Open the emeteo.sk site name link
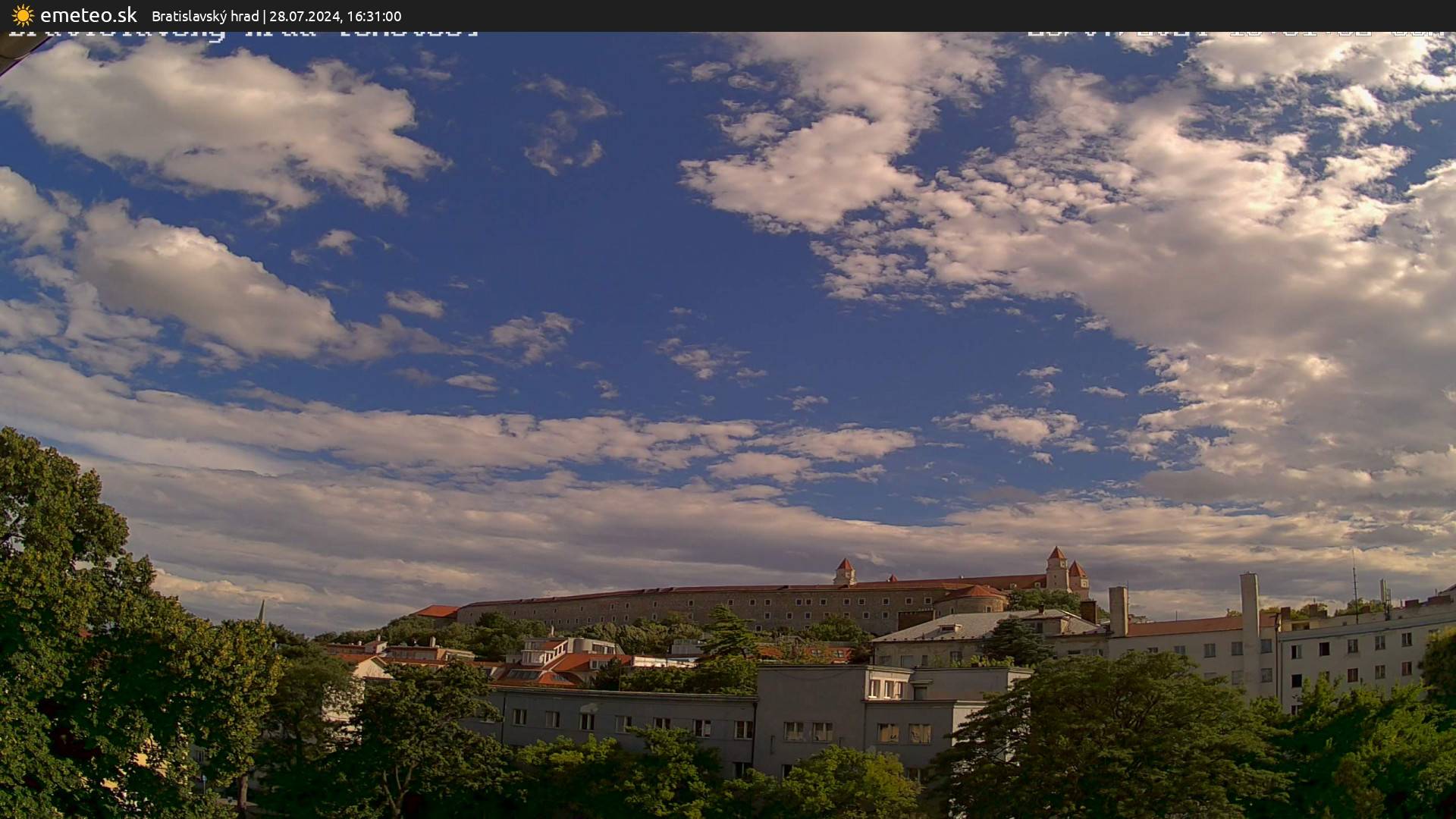 point(88,15)
